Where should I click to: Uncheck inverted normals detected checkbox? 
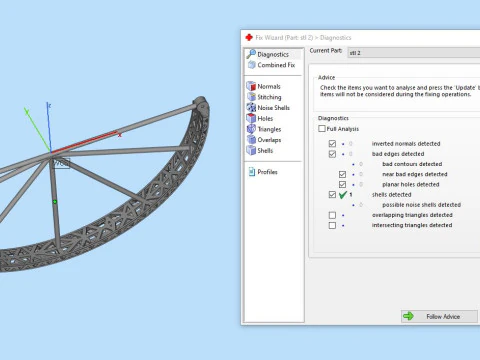[x=332, y=144]
